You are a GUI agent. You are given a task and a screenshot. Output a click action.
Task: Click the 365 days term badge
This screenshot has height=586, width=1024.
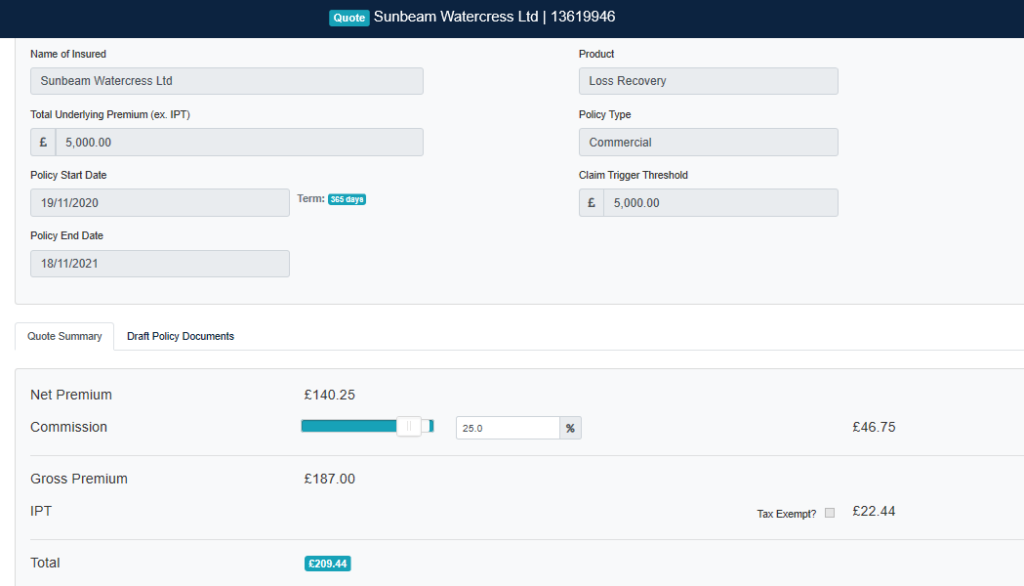pyautogui.click(x=347, y=199)
